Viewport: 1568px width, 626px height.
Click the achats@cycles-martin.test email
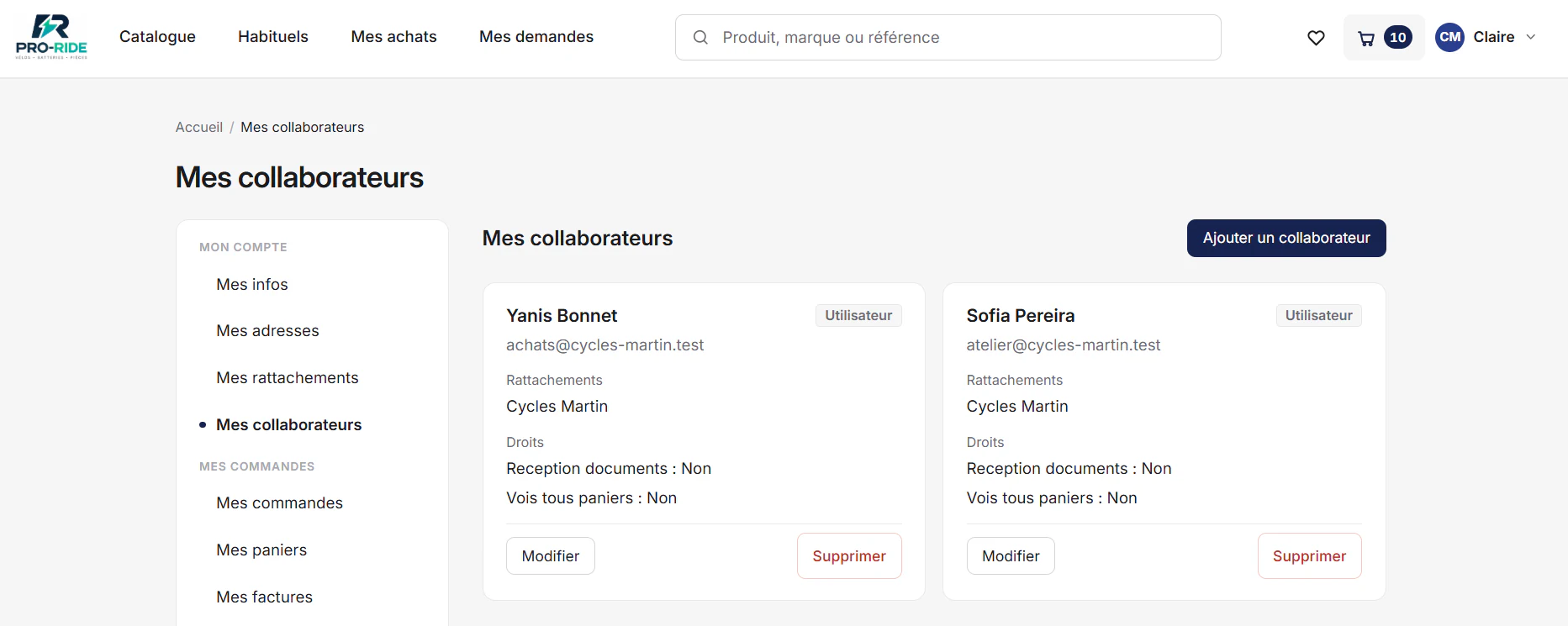tap(605, 345)
